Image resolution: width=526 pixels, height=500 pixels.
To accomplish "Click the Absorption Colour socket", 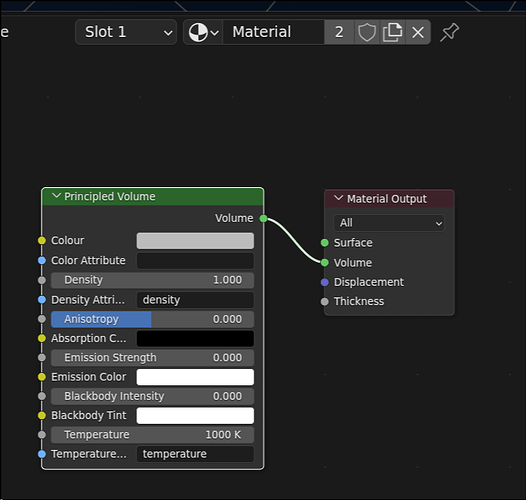I will click(x=42, y=338).
